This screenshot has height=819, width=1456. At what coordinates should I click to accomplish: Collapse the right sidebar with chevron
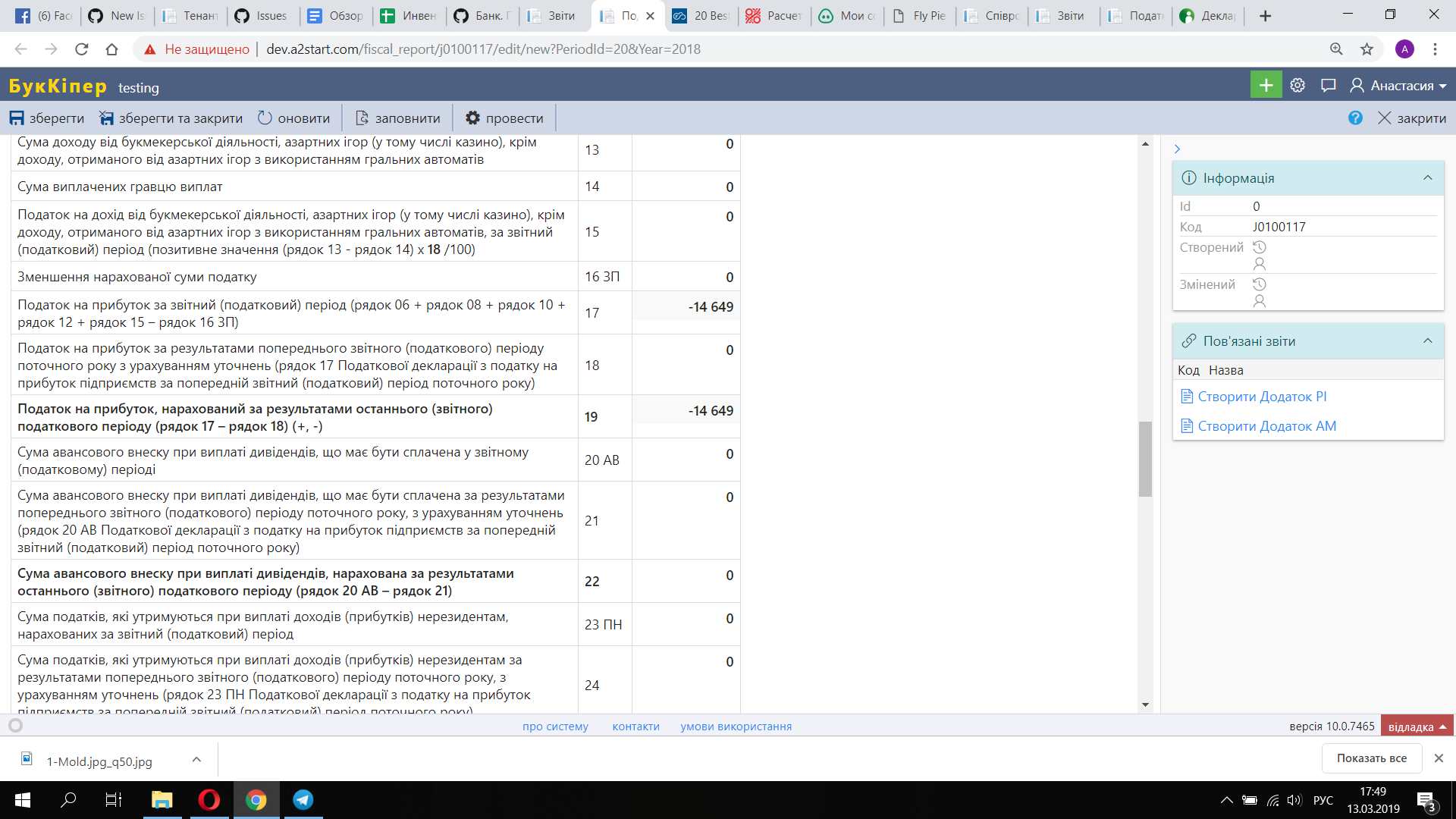point(1177,149)
